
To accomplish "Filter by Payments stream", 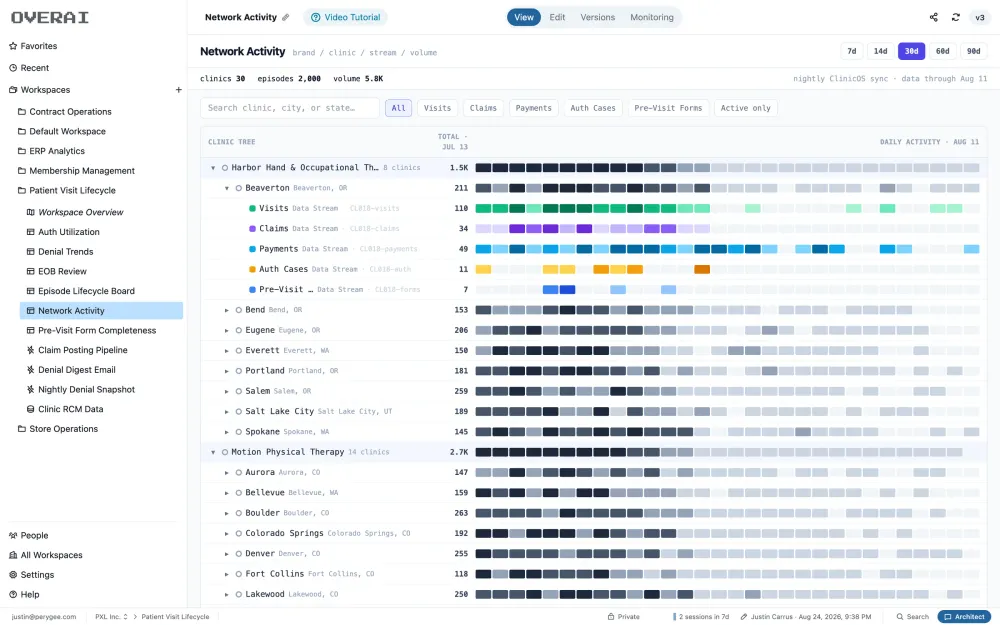I will click(x=534, y=108).
